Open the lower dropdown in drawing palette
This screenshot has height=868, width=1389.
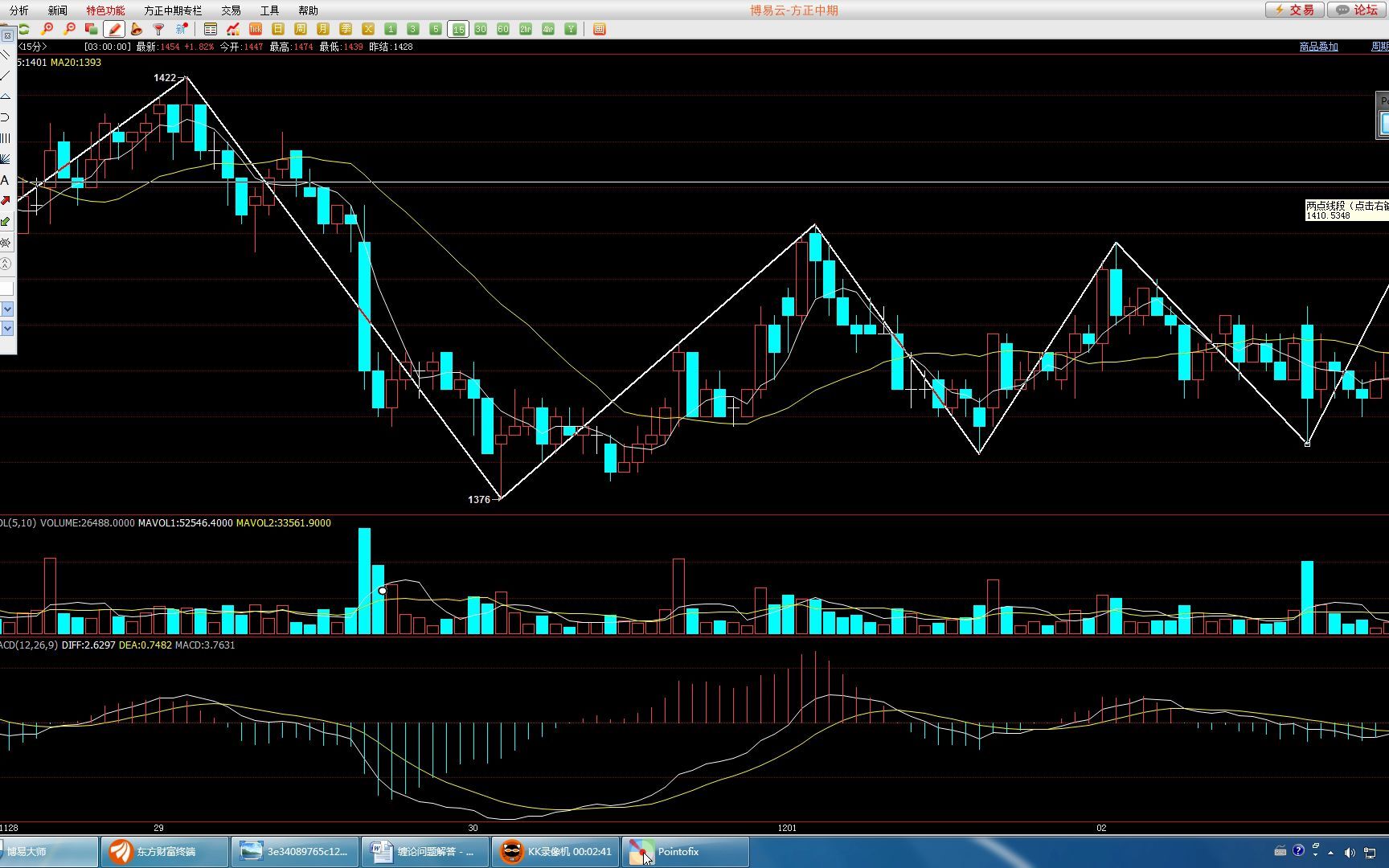pyautogui.click(x=7, y=328)
